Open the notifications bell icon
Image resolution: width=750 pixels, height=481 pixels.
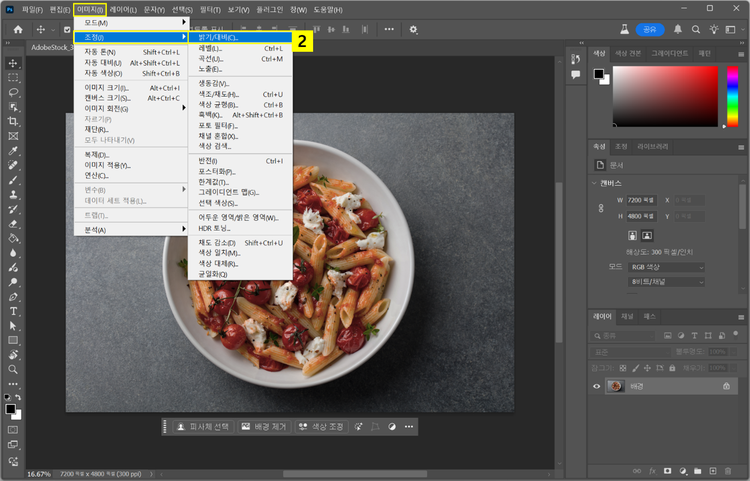(x=678, y=30)
